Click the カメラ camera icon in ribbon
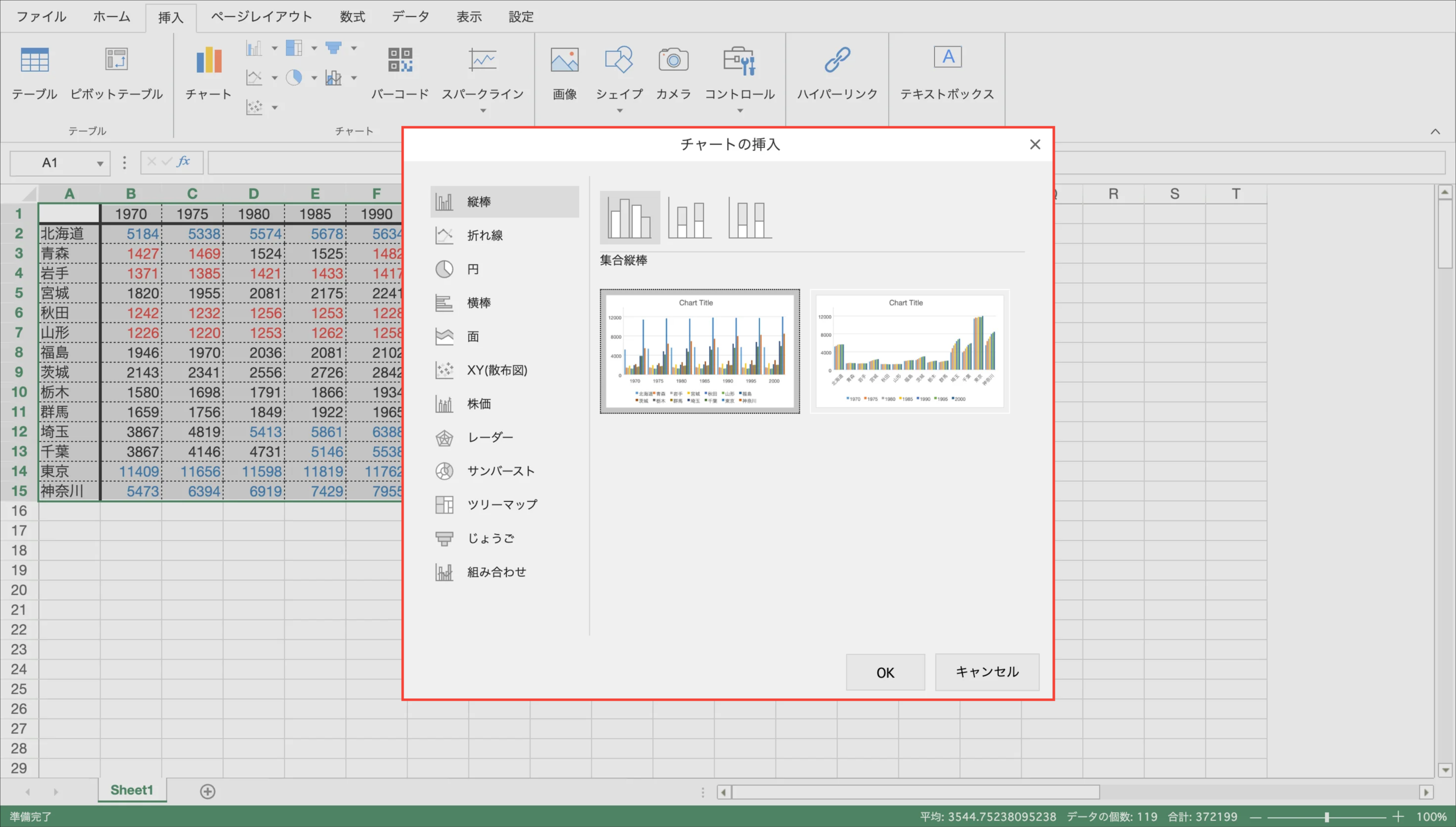Viewport: 1456px width, 827px height. tap(674, 60)
